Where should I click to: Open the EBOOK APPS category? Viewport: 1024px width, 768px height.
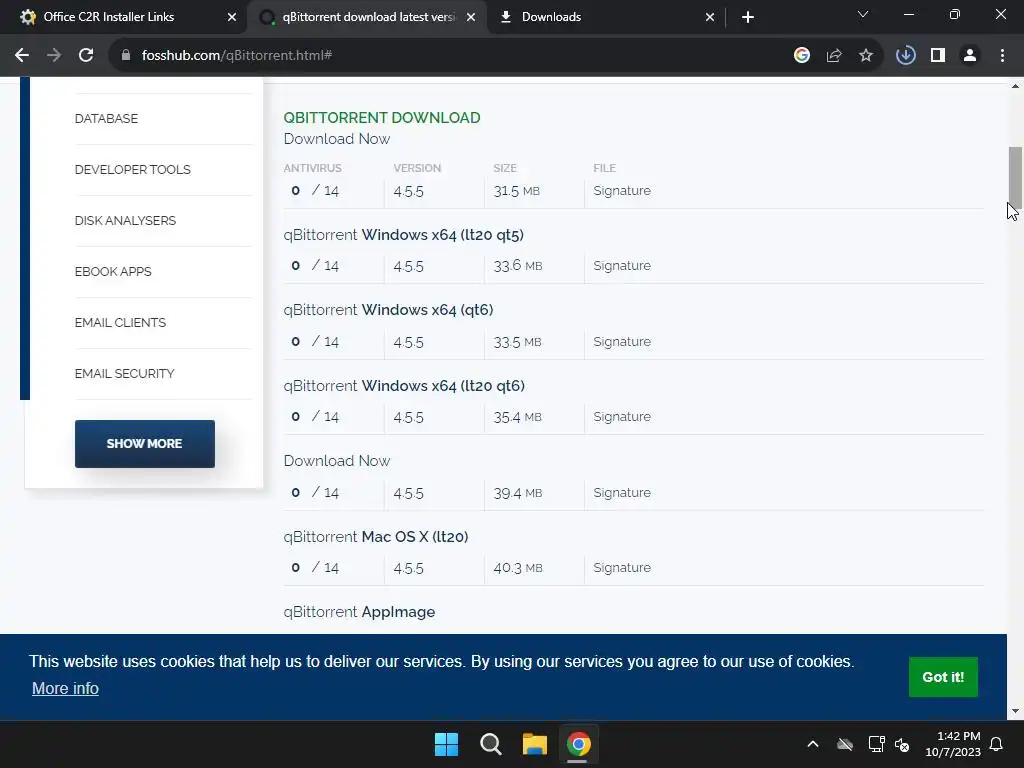click(113, 272)
